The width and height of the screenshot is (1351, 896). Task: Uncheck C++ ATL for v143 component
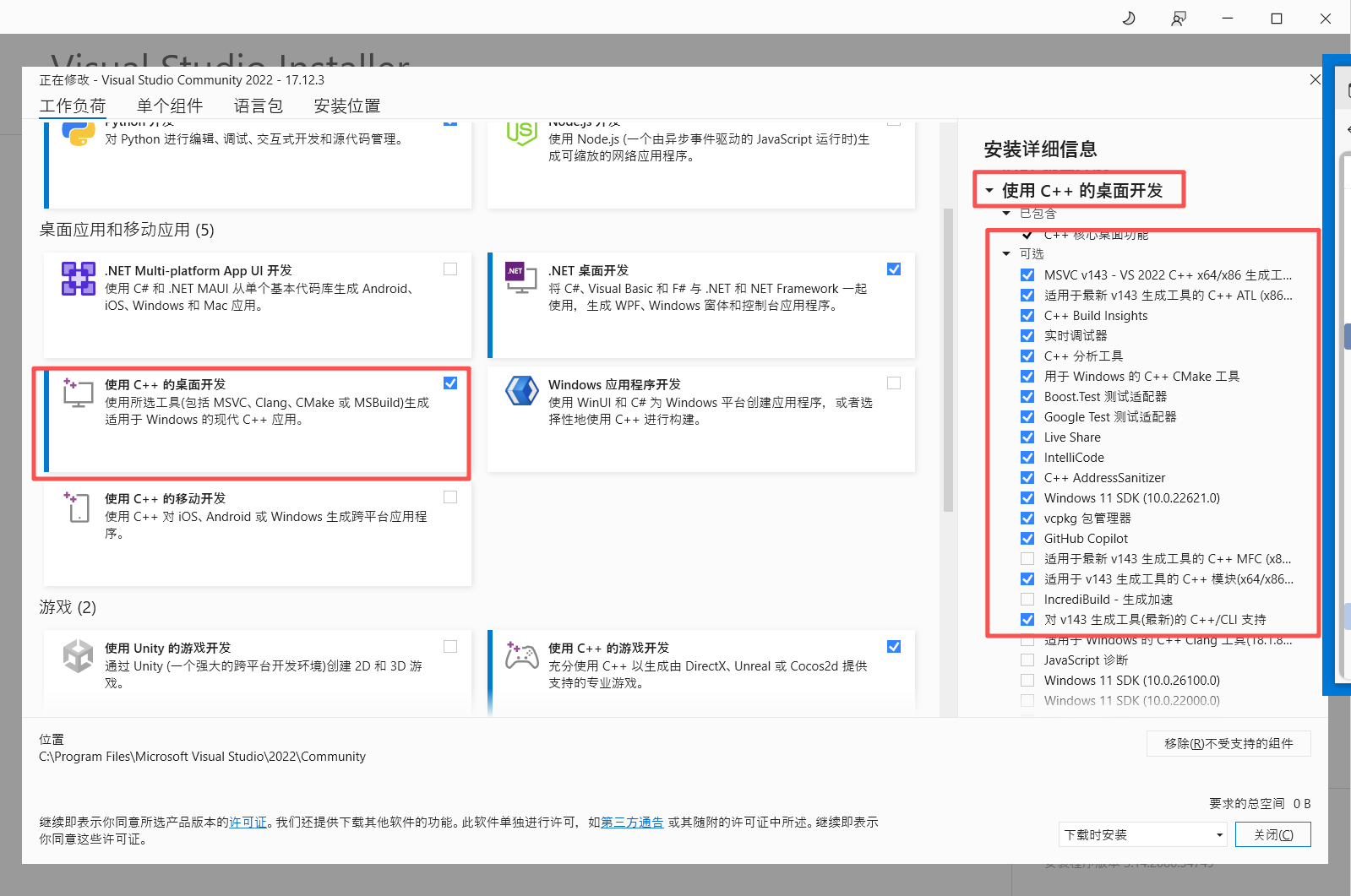(x=1027, y=296)
